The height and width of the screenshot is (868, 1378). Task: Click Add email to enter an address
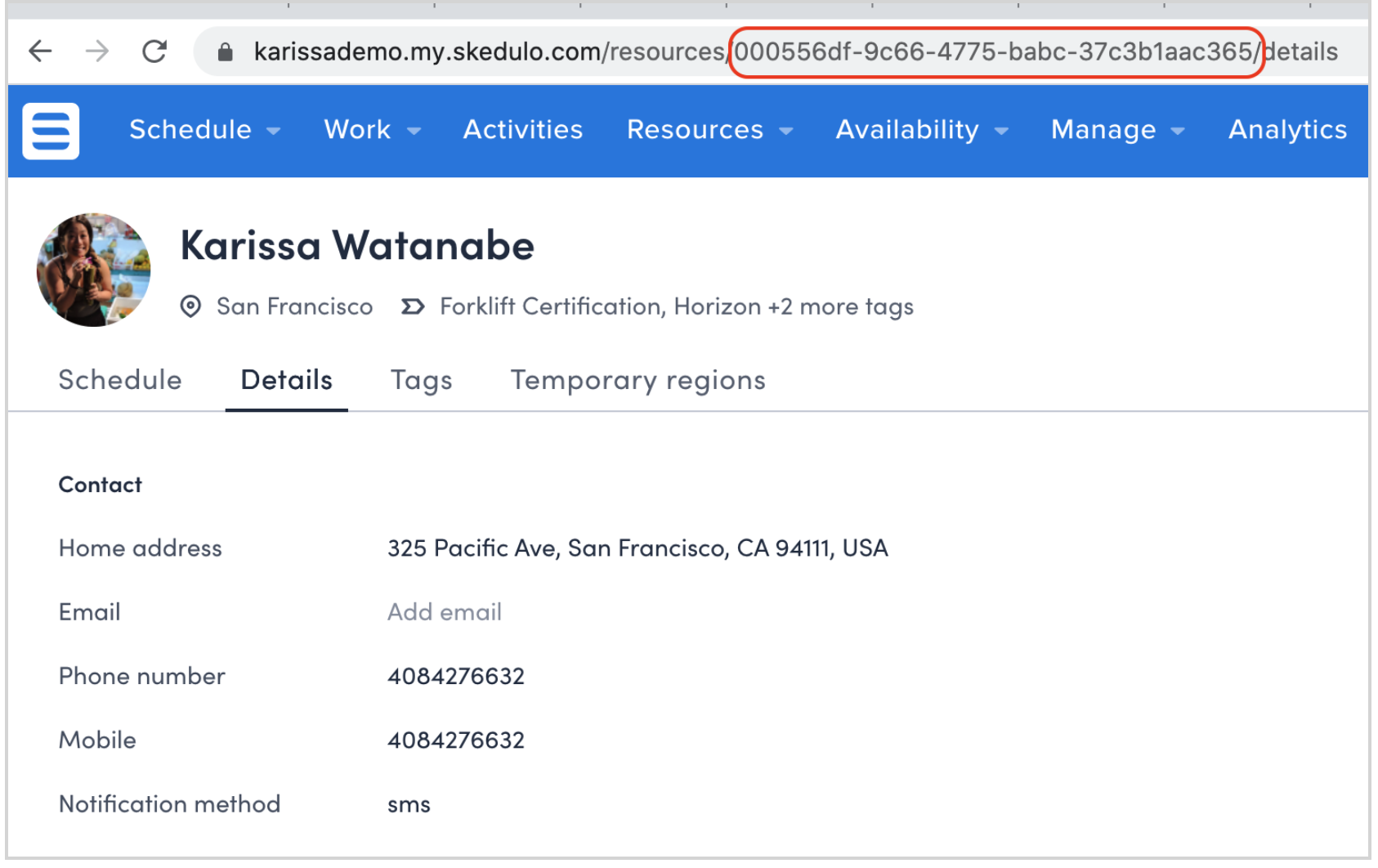point(444,612)
